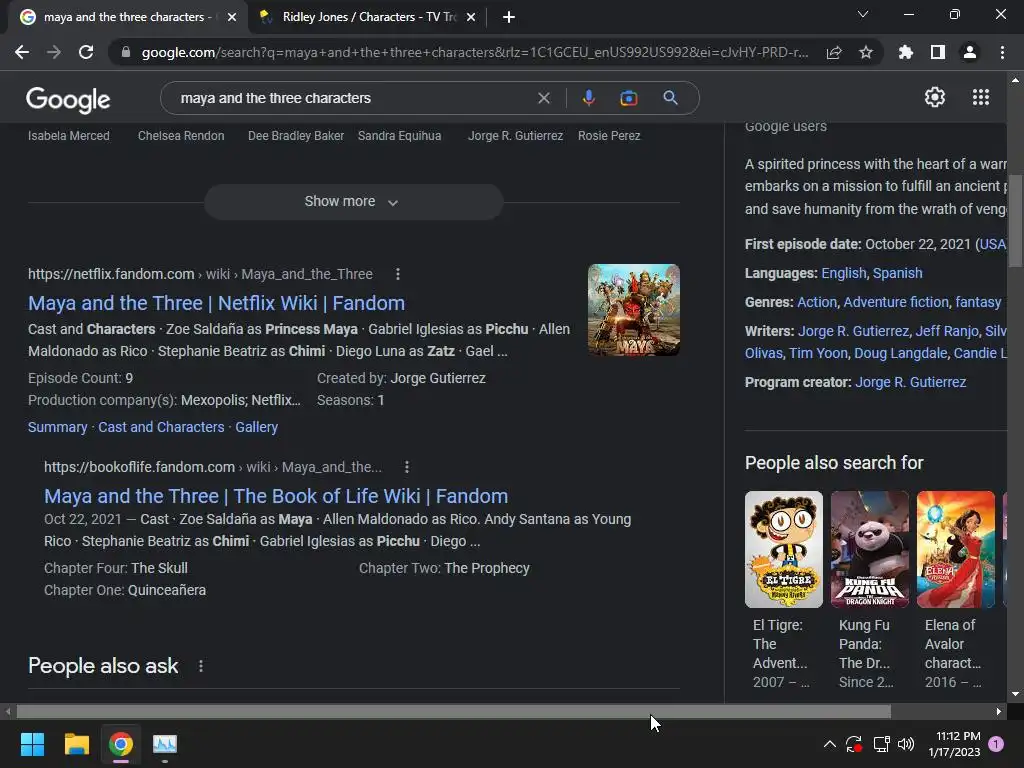Follow the Summary sitelink

(57, 427)
